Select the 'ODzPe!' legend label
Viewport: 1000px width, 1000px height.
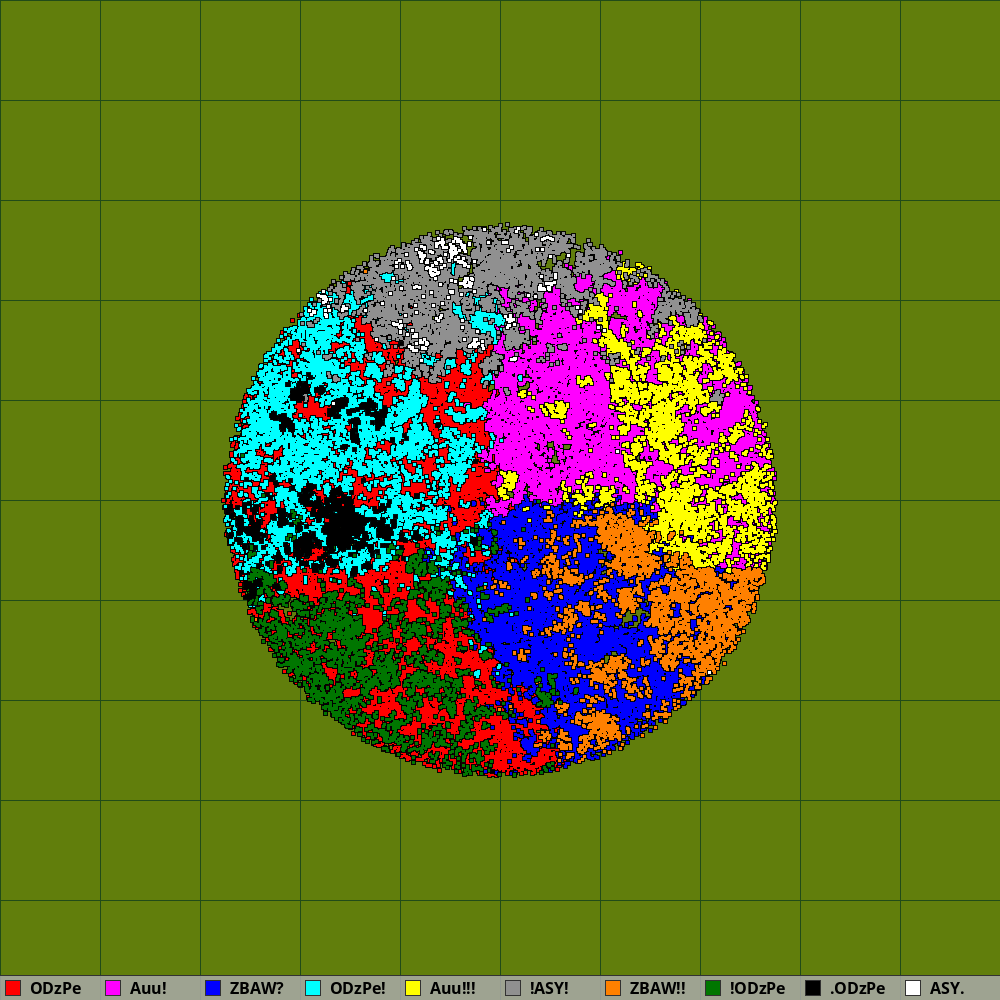coord(358,989)
